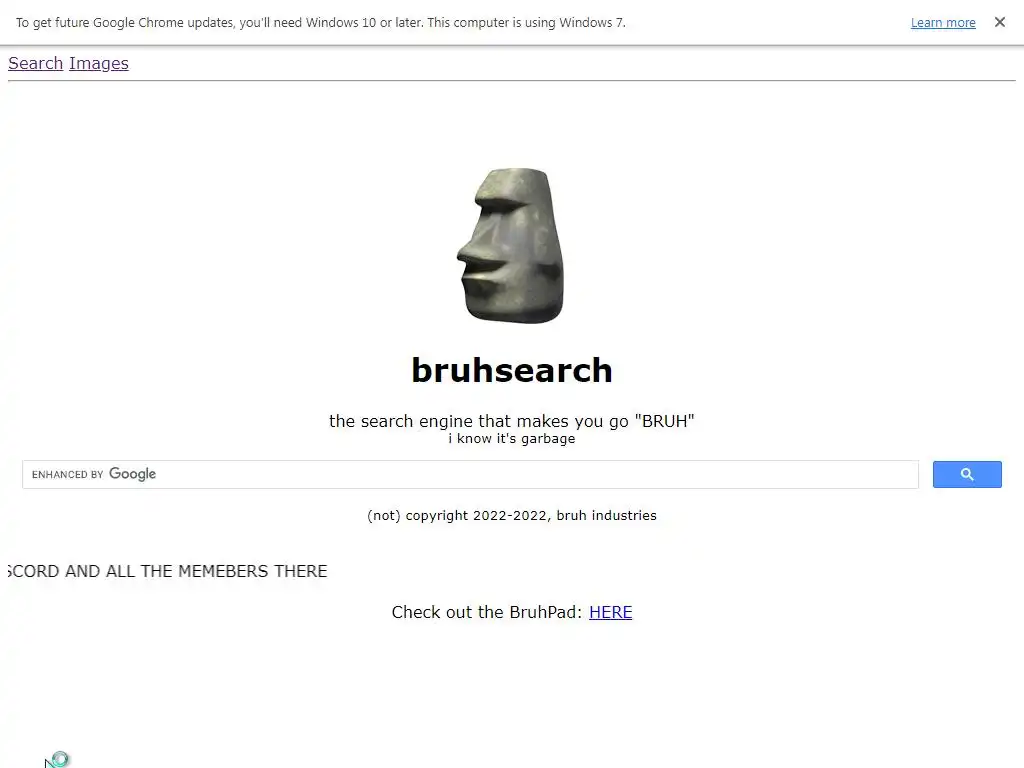1024x768 pixels.
Task: Click the blue magnifier search button
Action: (967, 474)
